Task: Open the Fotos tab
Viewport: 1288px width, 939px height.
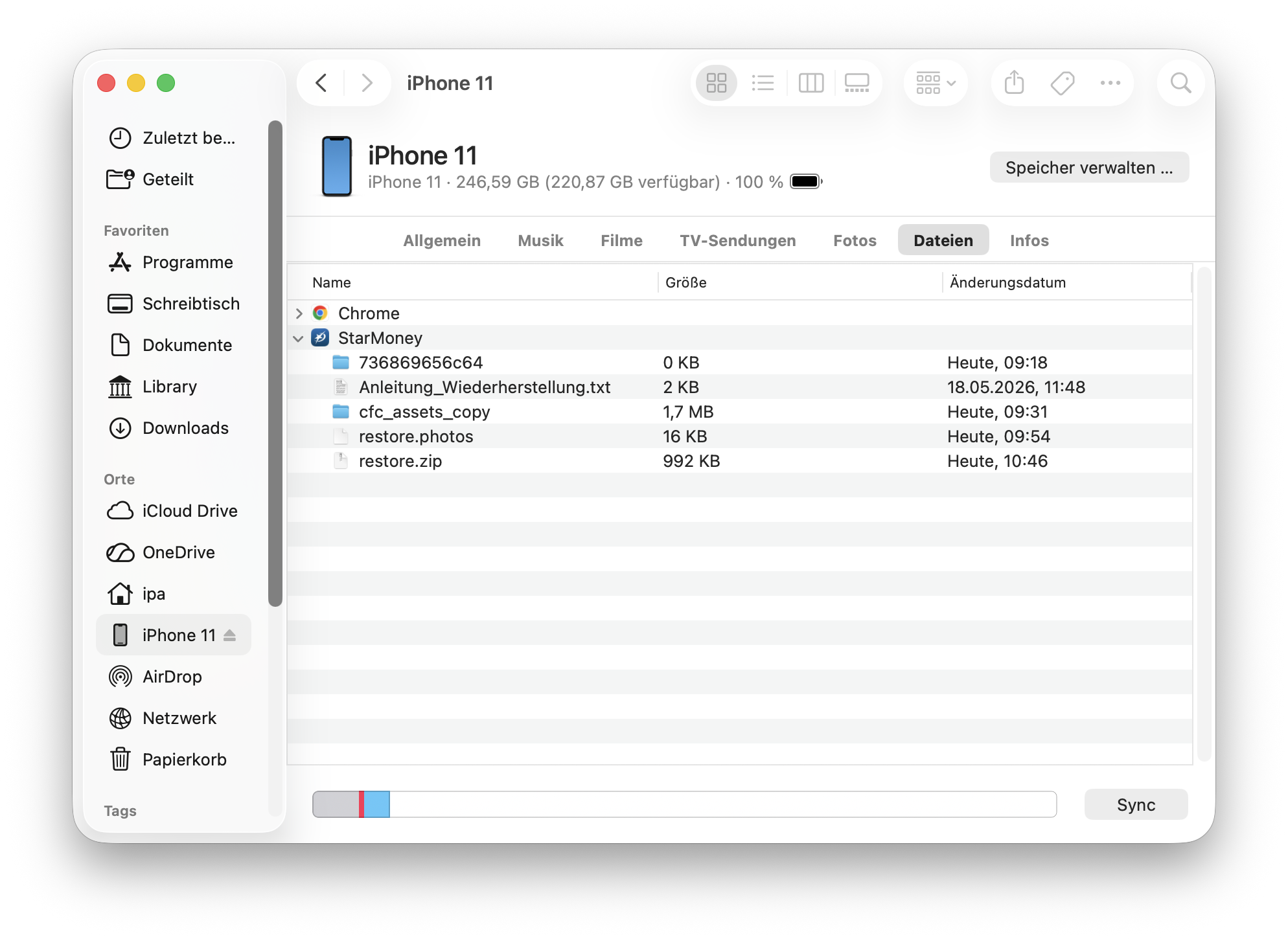Action: pyautogui.click(x=855, y=240)
